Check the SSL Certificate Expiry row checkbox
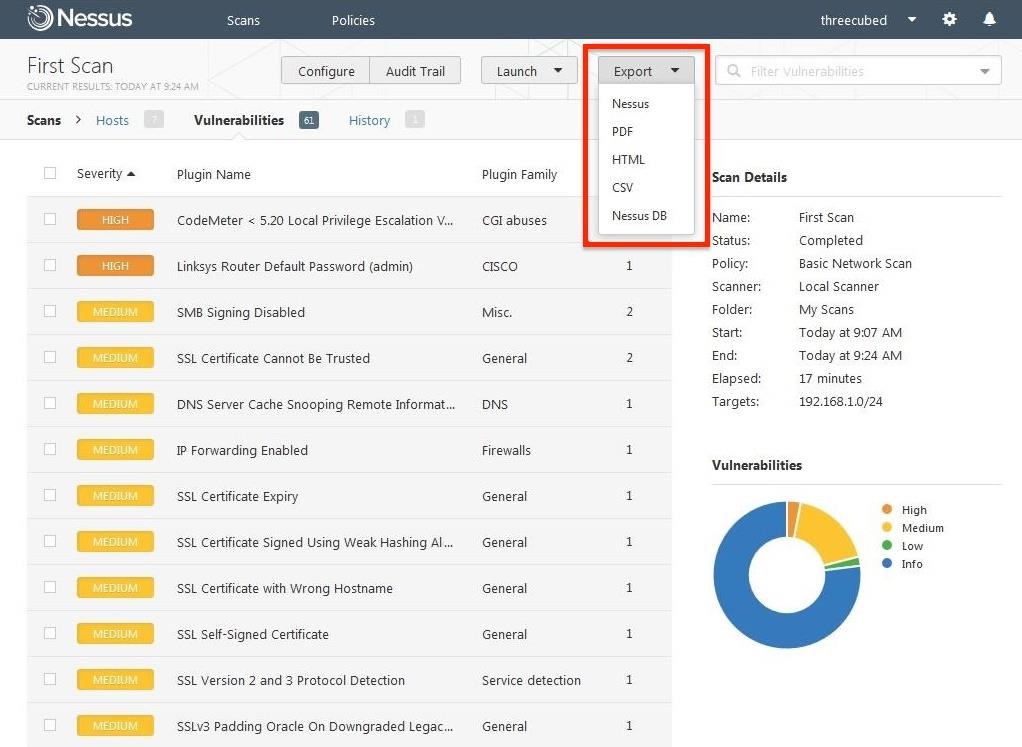Image resolution: width=1022 pixels, height=747 pixels. [x=50, y=496]
